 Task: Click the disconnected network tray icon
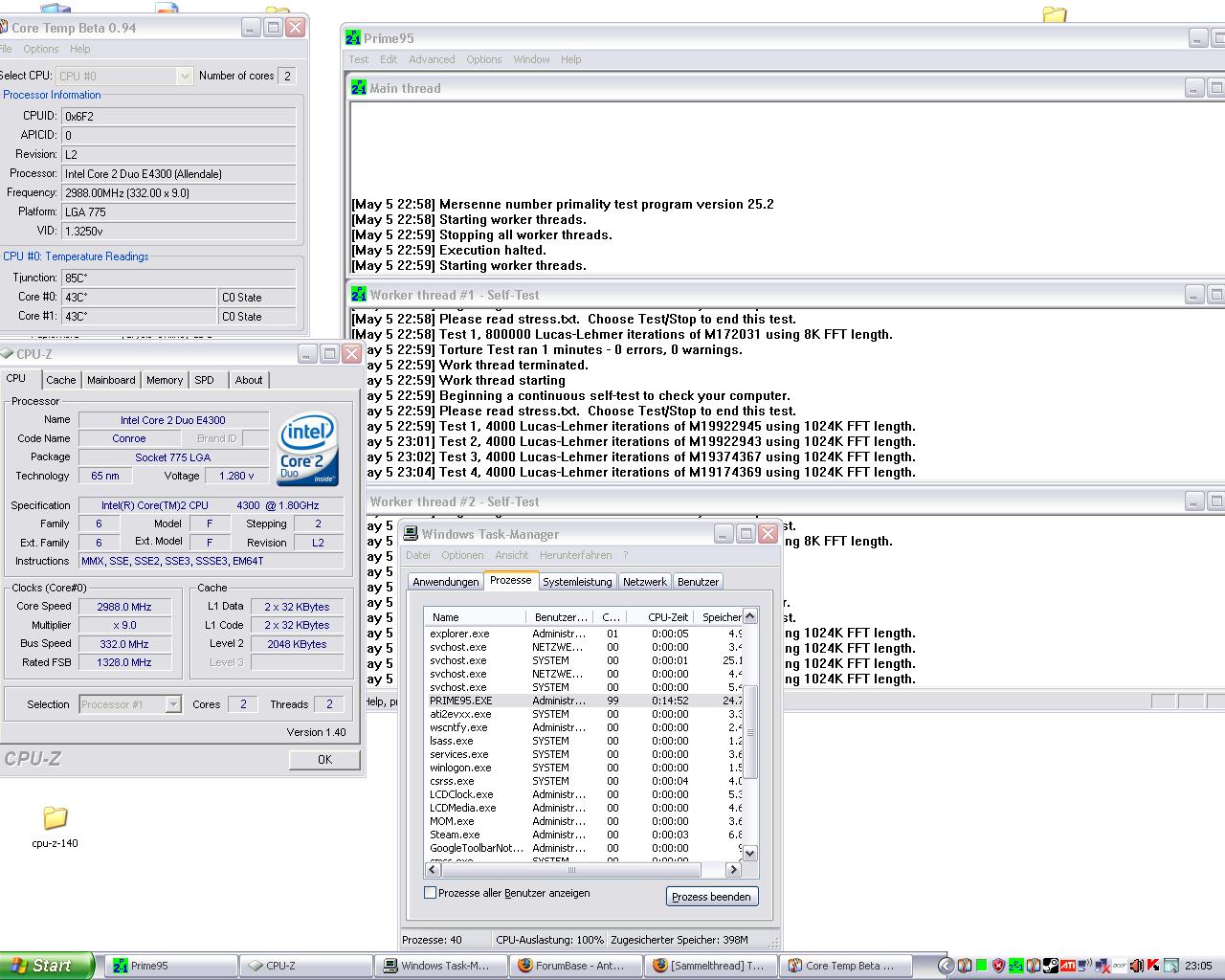click(1102, 966)
